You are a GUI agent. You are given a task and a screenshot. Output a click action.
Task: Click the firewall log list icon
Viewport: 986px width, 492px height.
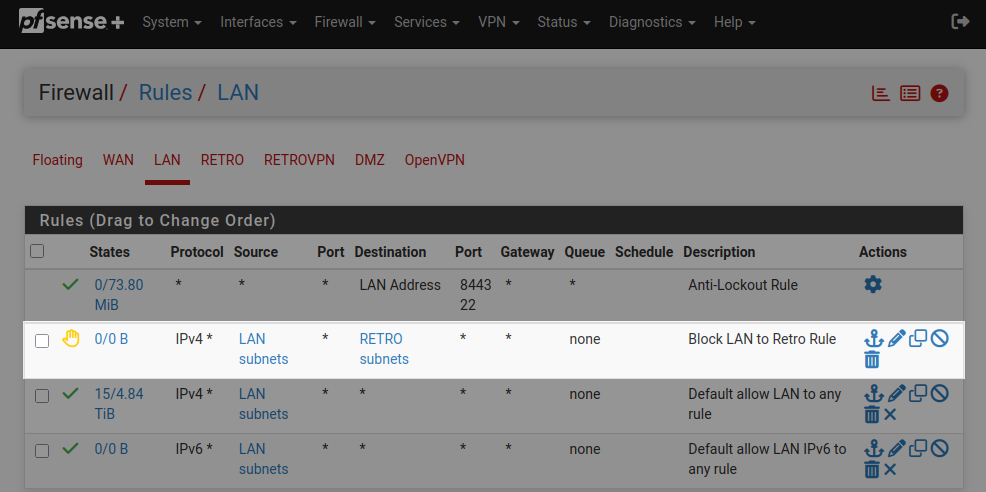[910, 94]
